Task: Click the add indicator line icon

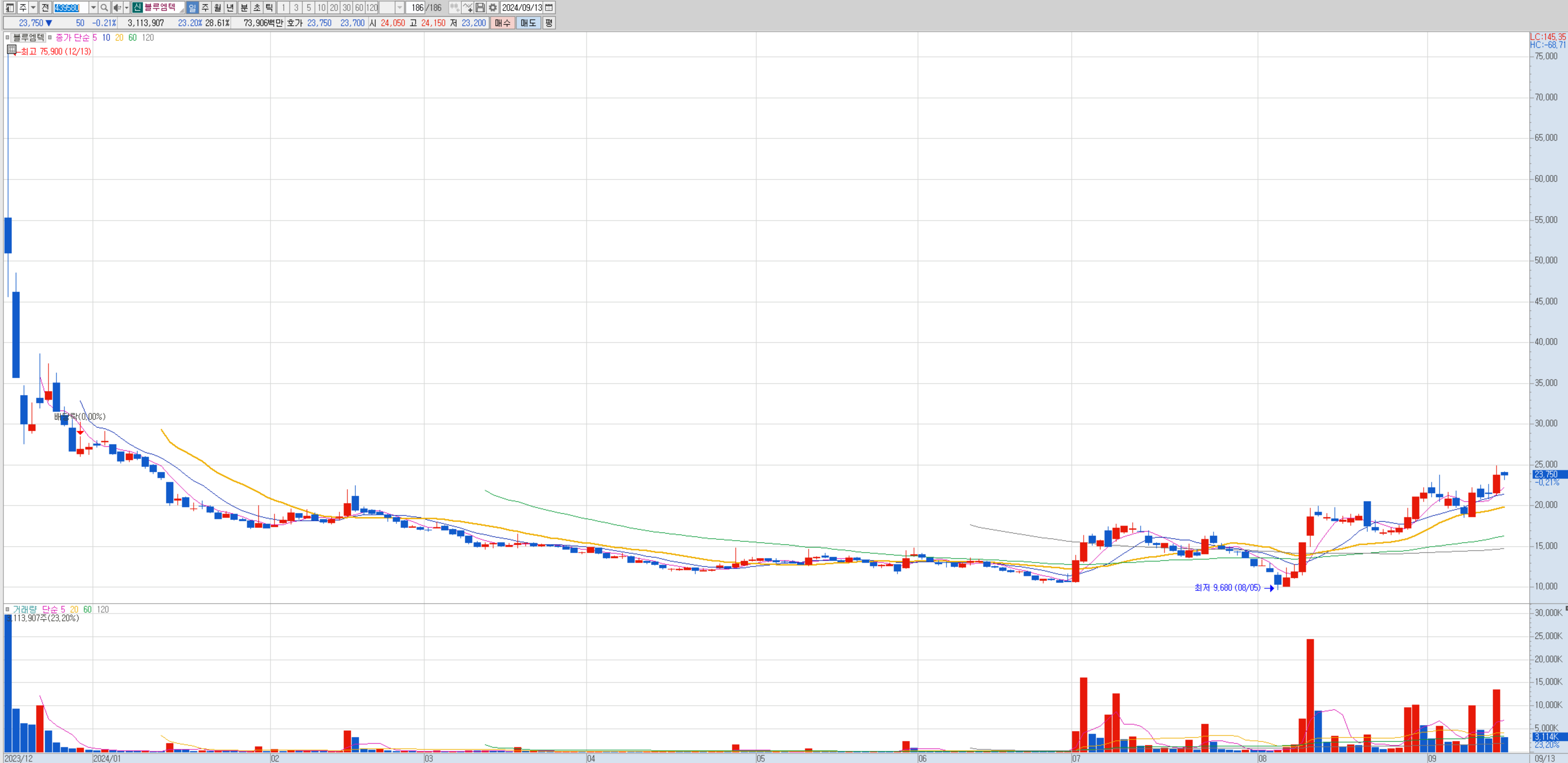Action: coord(467,8)
